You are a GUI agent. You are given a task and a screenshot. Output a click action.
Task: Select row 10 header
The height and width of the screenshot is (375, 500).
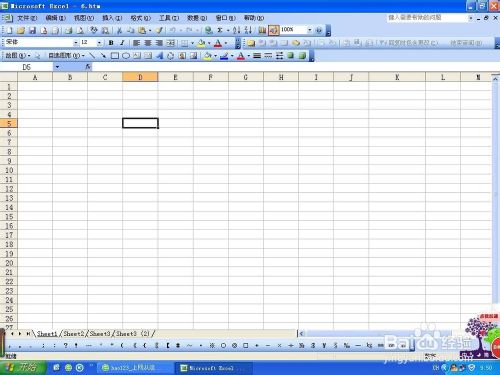[x=9, y=170]
